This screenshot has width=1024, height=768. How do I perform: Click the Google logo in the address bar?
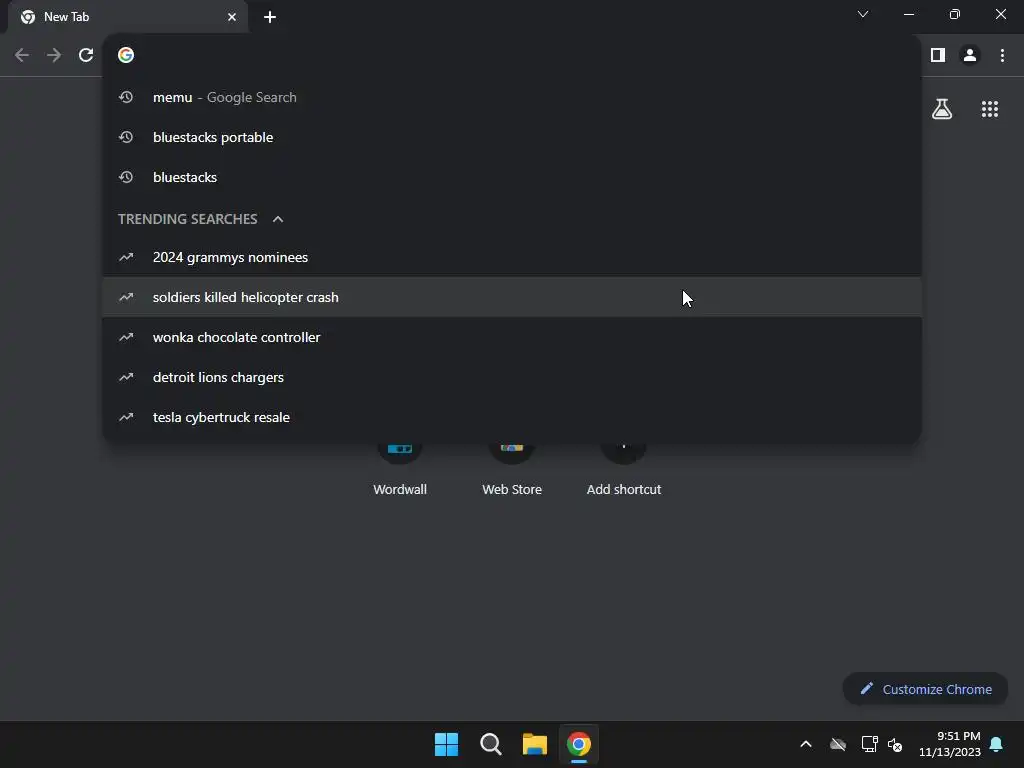click(126, 55)
